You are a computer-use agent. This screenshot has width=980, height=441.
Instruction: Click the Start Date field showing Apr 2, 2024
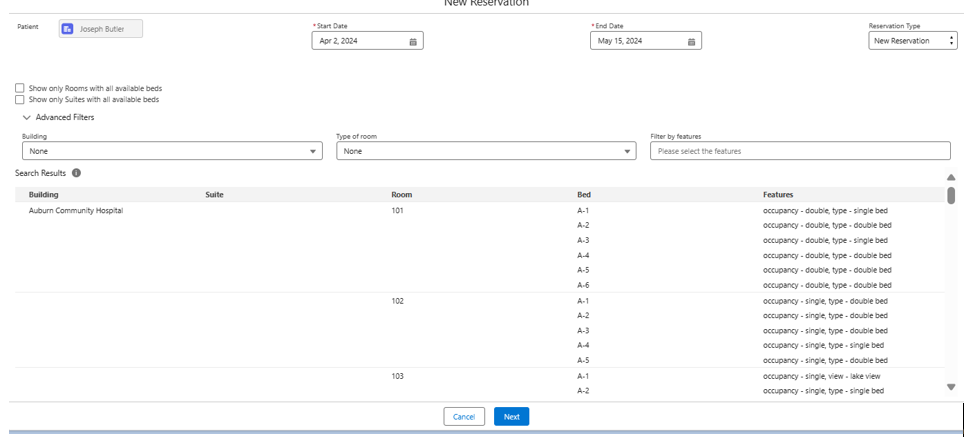click(358, 41)
